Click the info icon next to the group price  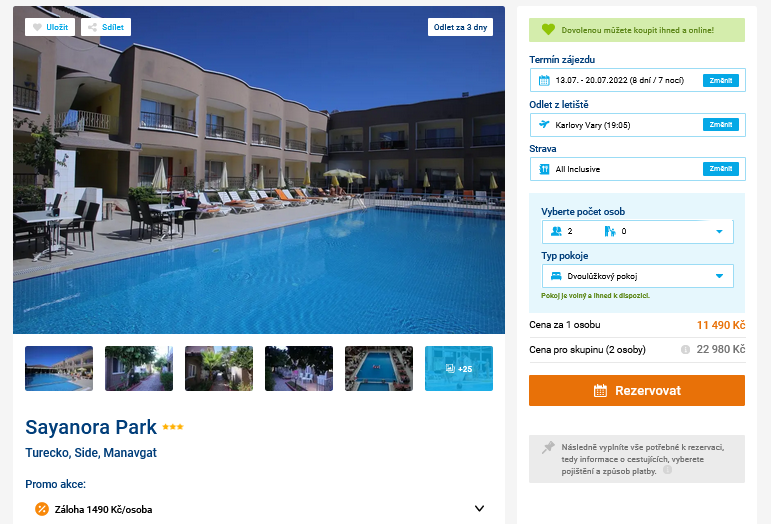click(x=685, y=349)
